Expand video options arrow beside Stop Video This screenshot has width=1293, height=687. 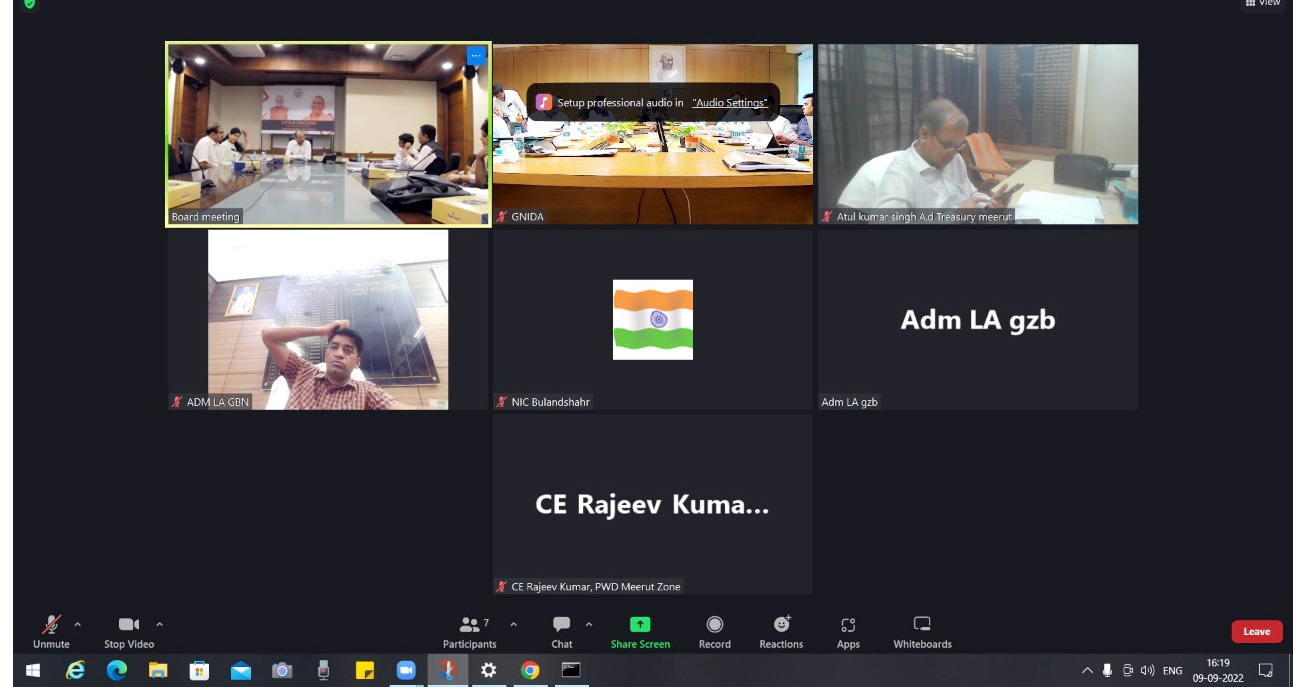(159, 625)
